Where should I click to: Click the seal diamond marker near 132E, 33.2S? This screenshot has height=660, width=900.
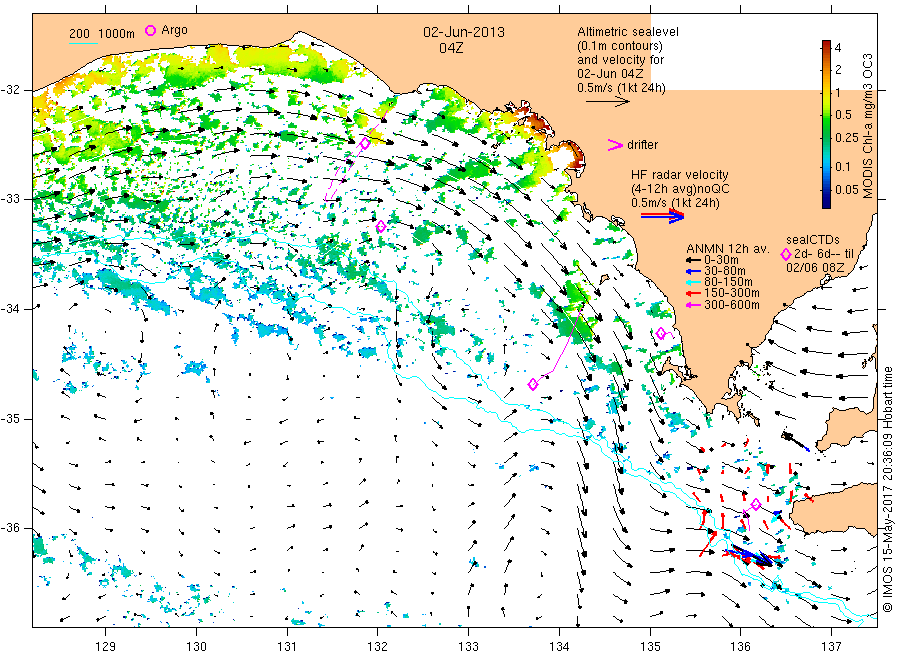[381, 227]
